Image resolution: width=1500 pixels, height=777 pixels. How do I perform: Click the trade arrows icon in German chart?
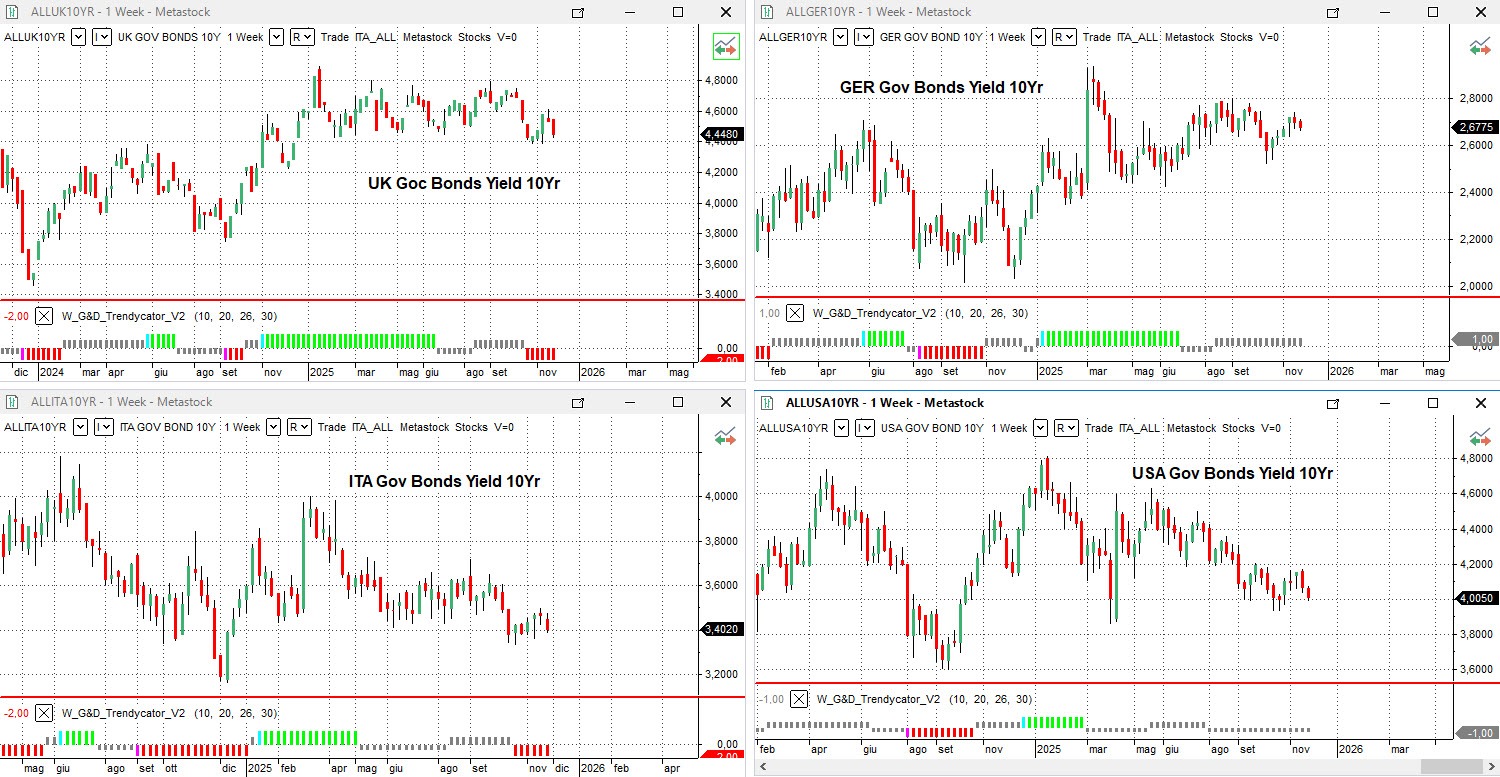click(1480, 46)
